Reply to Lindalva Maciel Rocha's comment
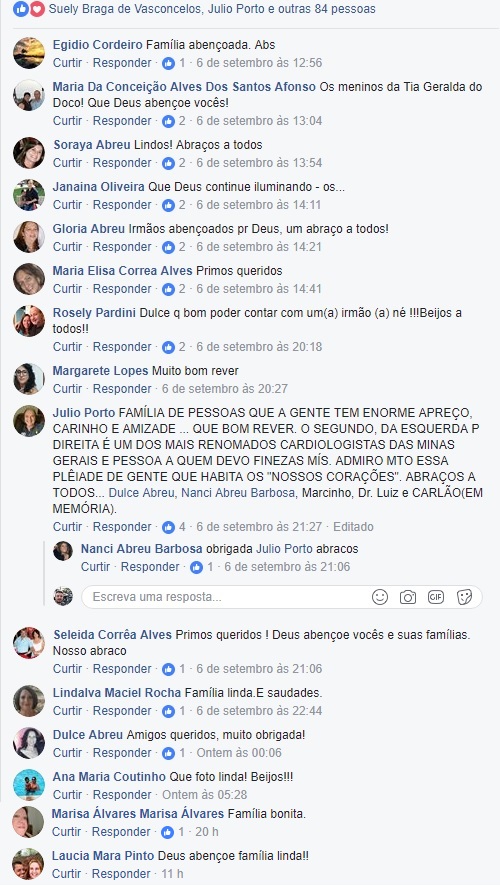The height and width of the screenshot is (887, 500). pyautogui.click(x=122, y=711)
